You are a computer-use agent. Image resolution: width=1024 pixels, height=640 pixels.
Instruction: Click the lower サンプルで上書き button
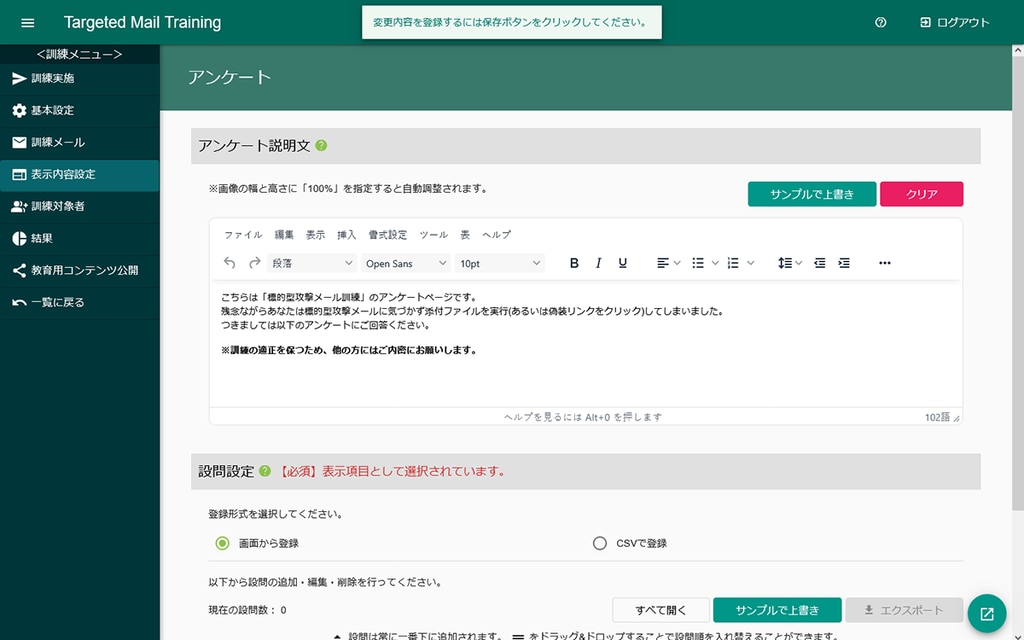click(x=777, y=611)
